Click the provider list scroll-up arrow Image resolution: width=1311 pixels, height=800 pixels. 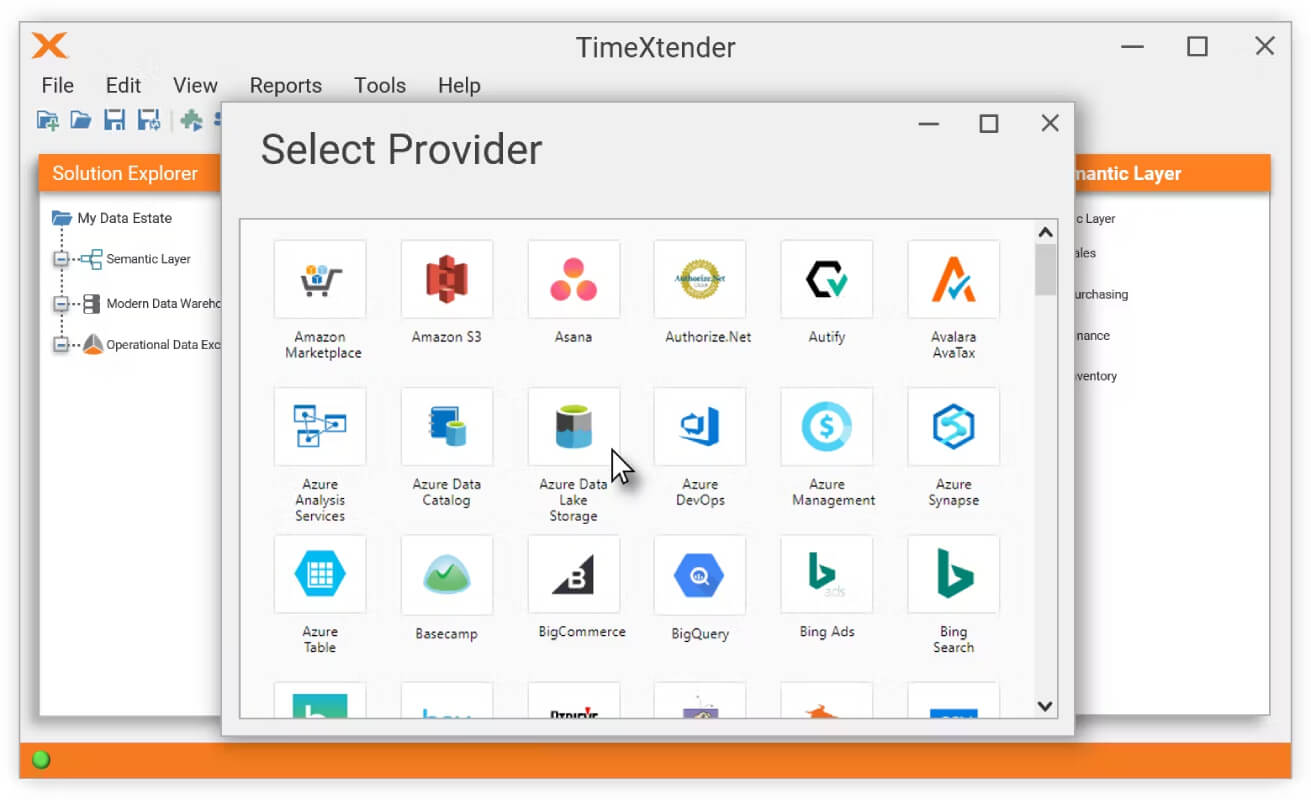coord(1046,233)
